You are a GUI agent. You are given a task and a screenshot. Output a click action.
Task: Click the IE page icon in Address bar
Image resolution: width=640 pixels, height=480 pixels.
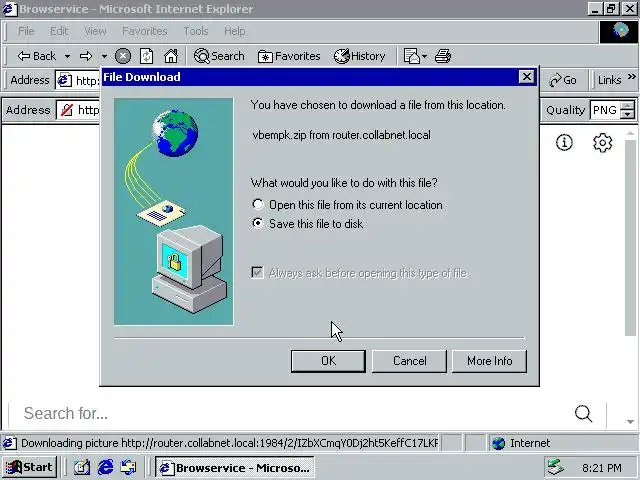coord(64,80)
